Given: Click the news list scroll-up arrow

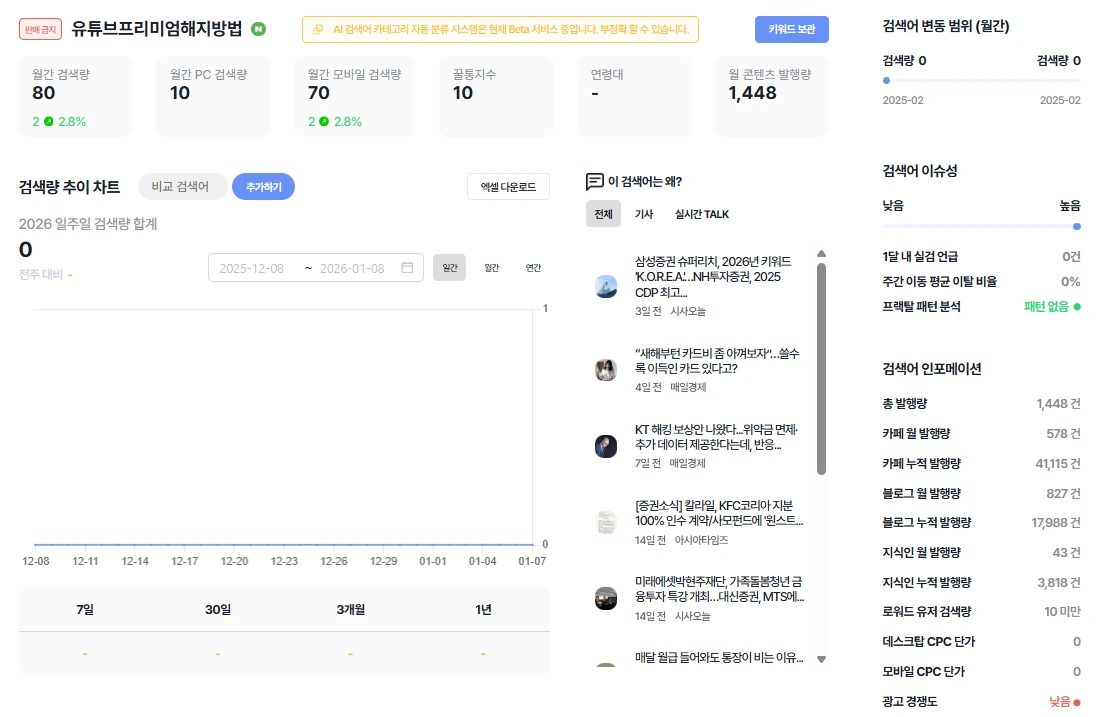Looking at the screenshot, I should (x=821, y=254).
